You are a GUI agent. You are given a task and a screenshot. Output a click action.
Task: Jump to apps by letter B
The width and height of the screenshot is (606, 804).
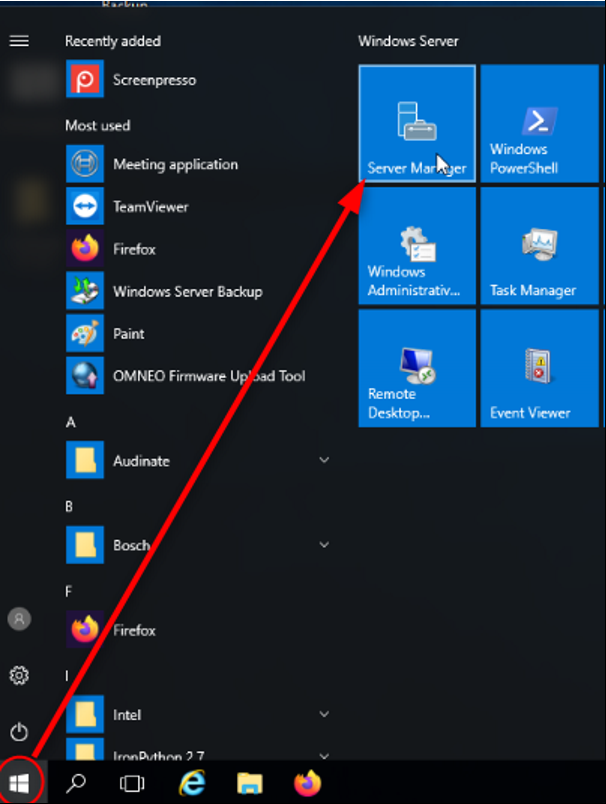click(69, 507)
